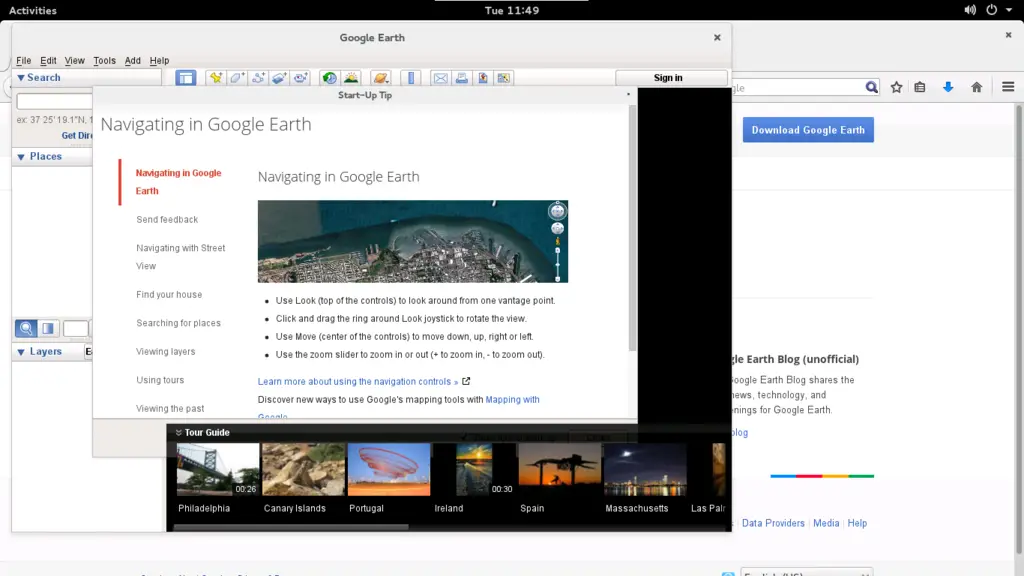This screenshot has height=576, width=1024.
Task: Click the Data Providers link in browser
Action: [773, 523]
